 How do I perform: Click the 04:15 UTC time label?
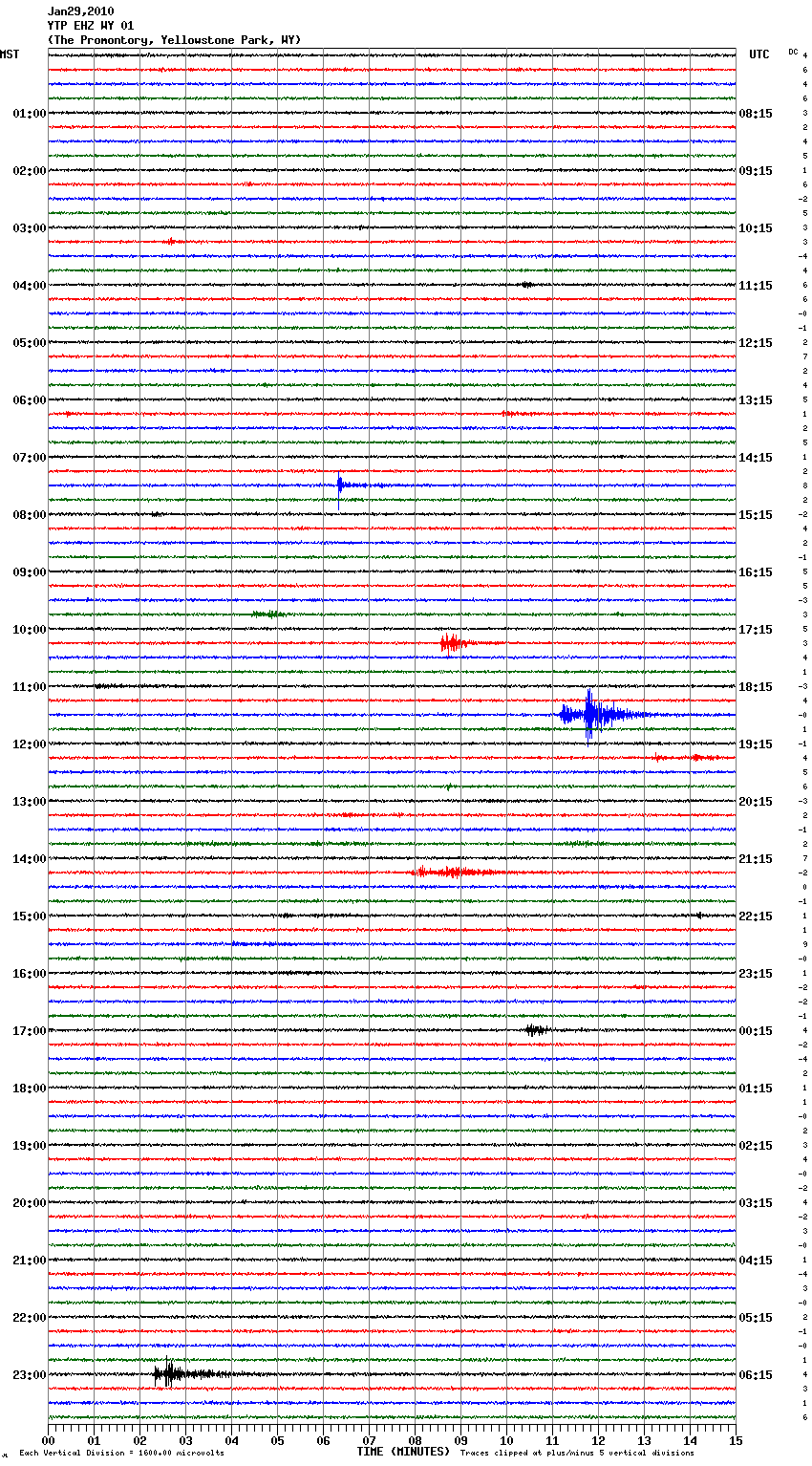(x=756, y=1261)
